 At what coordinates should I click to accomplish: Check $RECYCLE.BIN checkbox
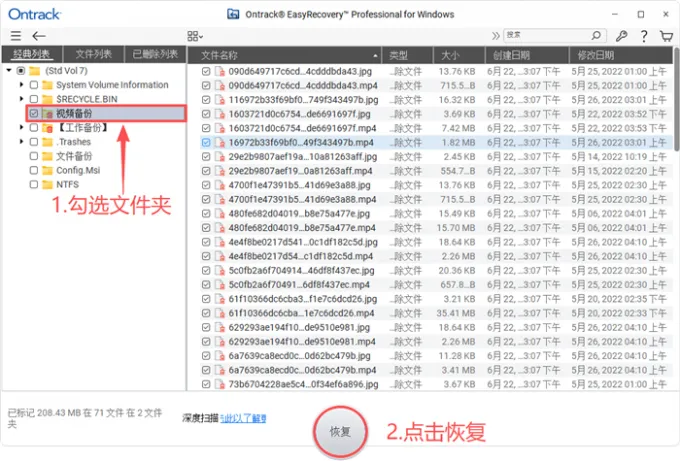coord(34,99)
